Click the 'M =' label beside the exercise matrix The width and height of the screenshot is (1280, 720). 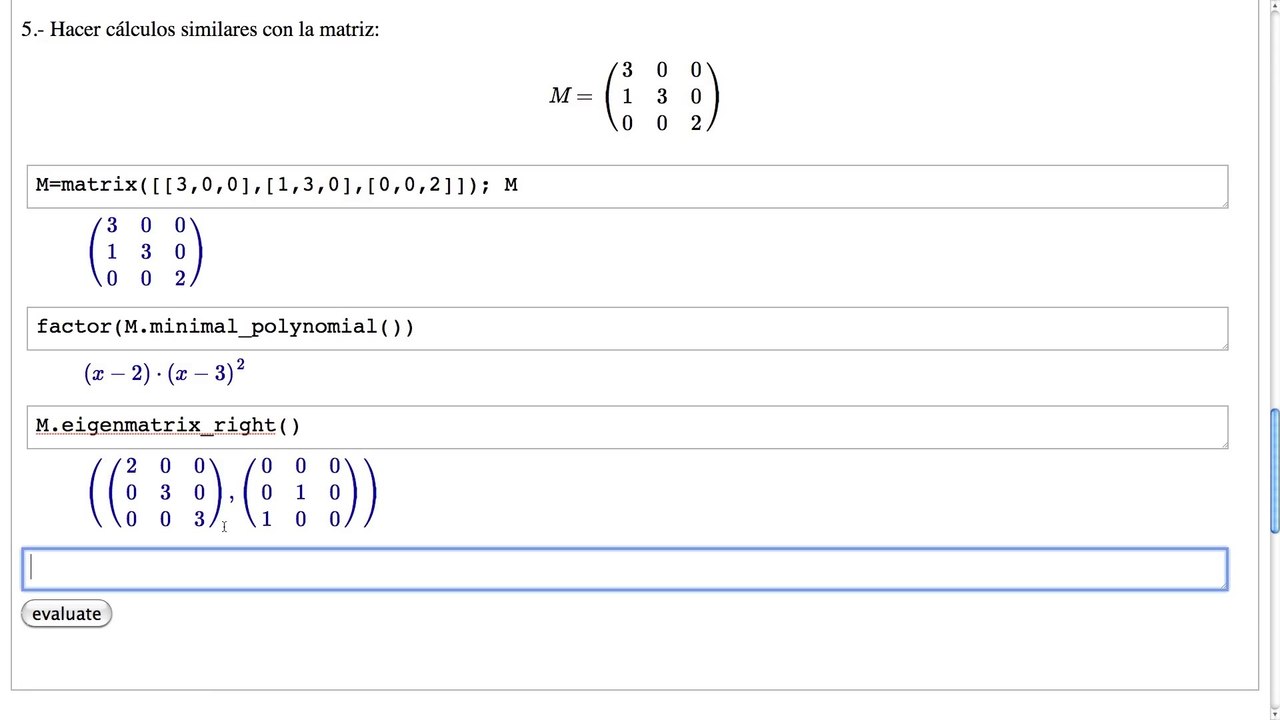click(571, 96)
